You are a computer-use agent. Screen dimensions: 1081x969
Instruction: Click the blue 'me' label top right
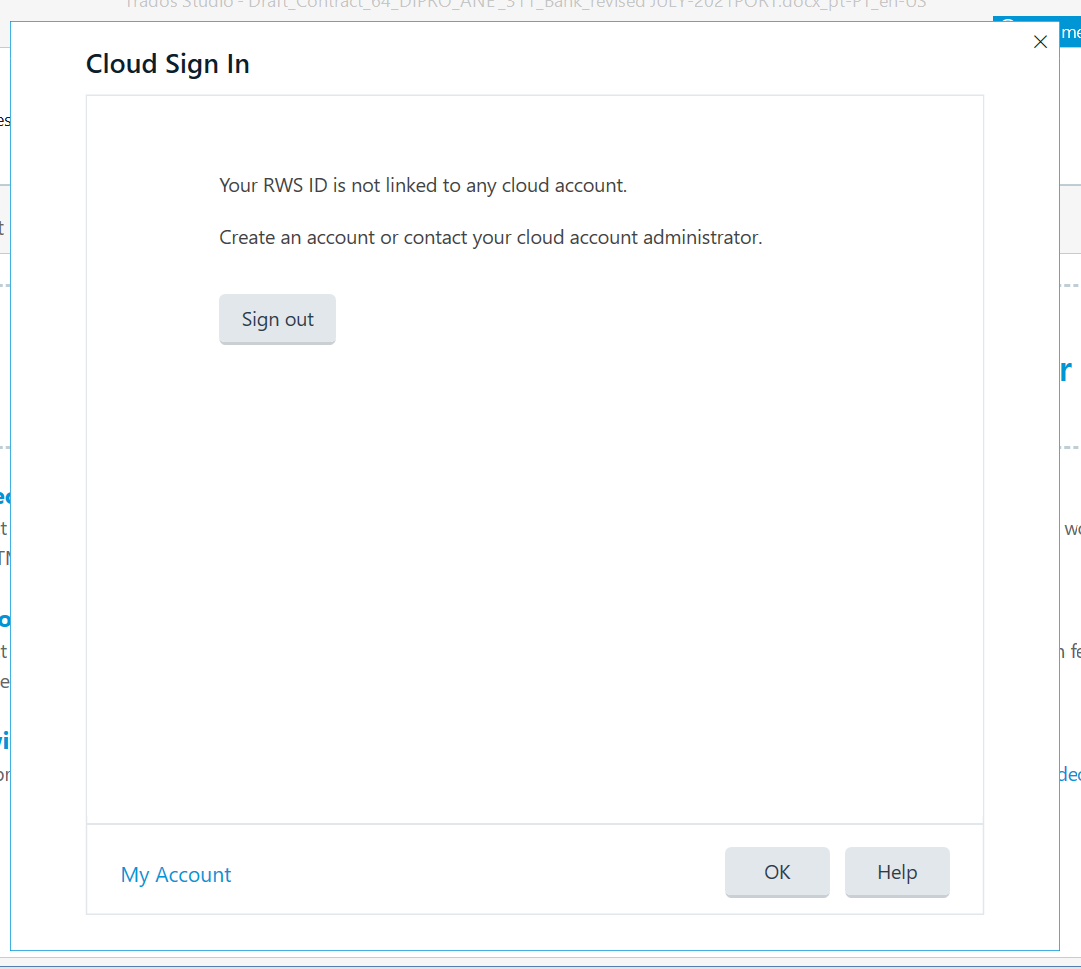(x=1072, y=32)
